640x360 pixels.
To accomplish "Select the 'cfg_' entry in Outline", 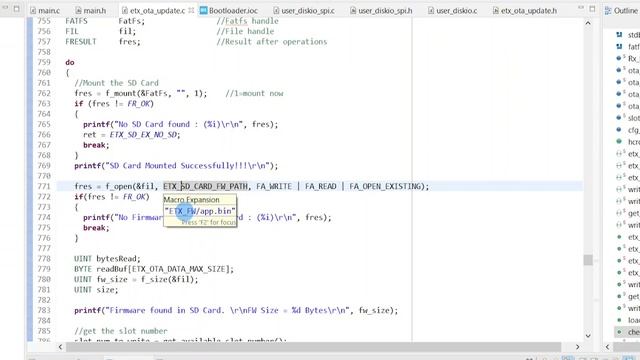I will coord(628,130).
